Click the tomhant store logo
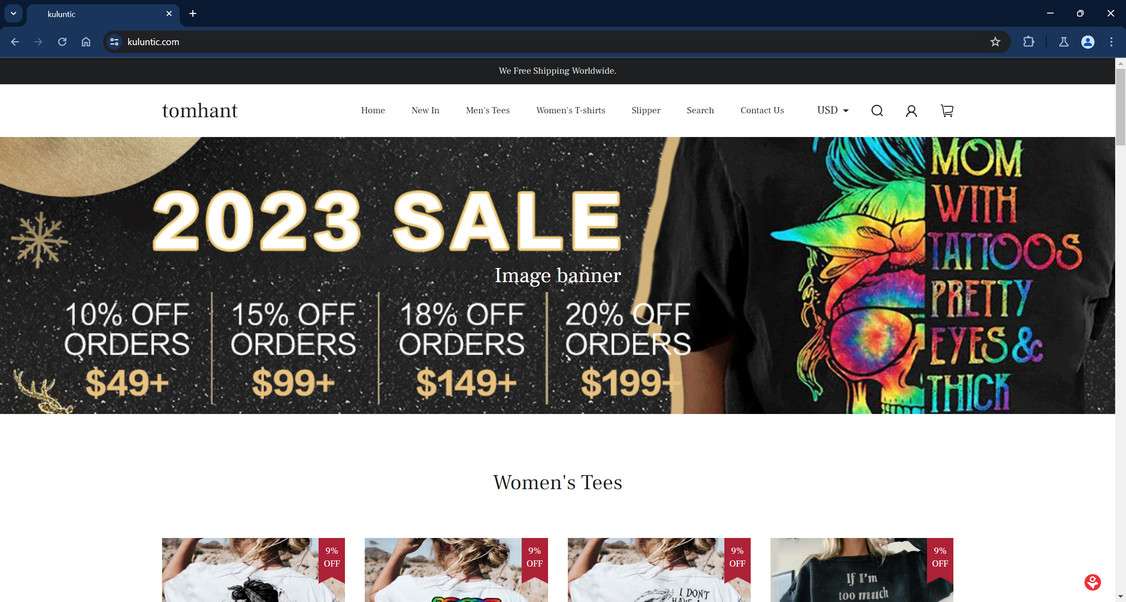This screenshot has width=1126, height=602. click(x=200, y=111)
